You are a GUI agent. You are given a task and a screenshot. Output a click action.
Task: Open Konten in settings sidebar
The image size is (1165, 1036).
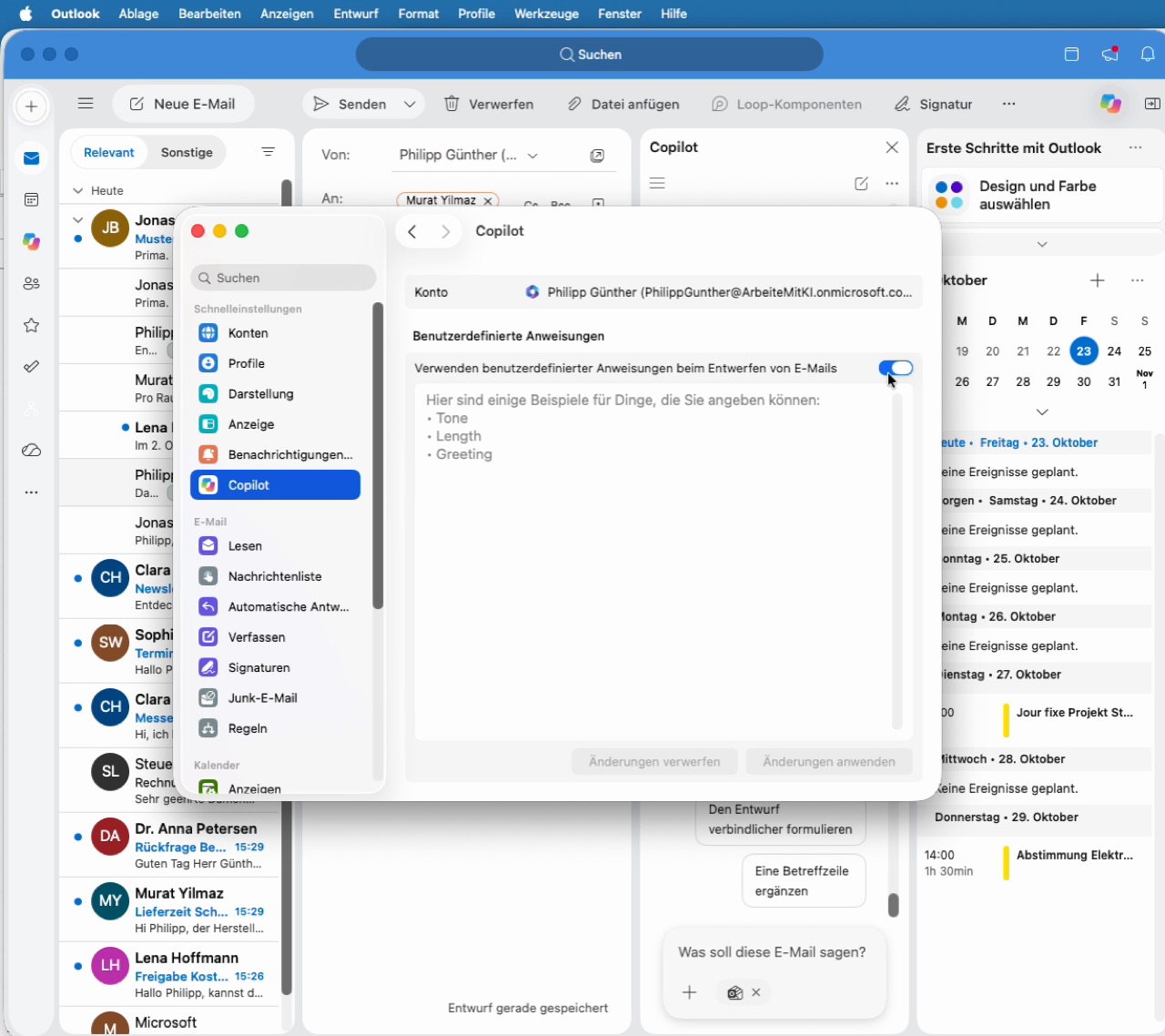(275, 333)
